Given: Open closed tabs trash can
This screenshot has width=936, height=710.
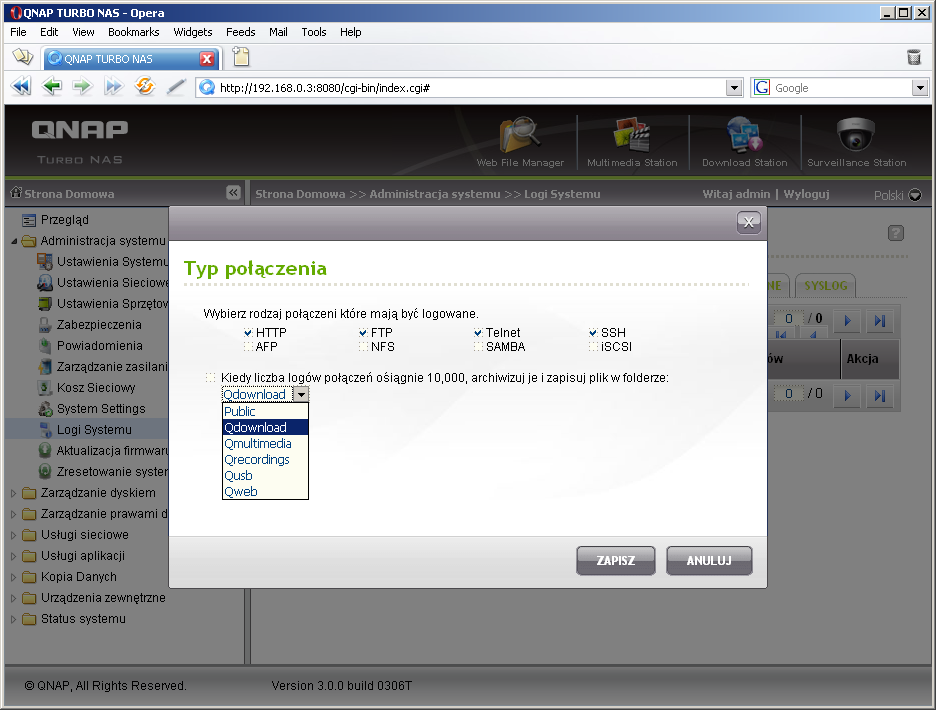Looking at the screenshot, I should point(914,57).
